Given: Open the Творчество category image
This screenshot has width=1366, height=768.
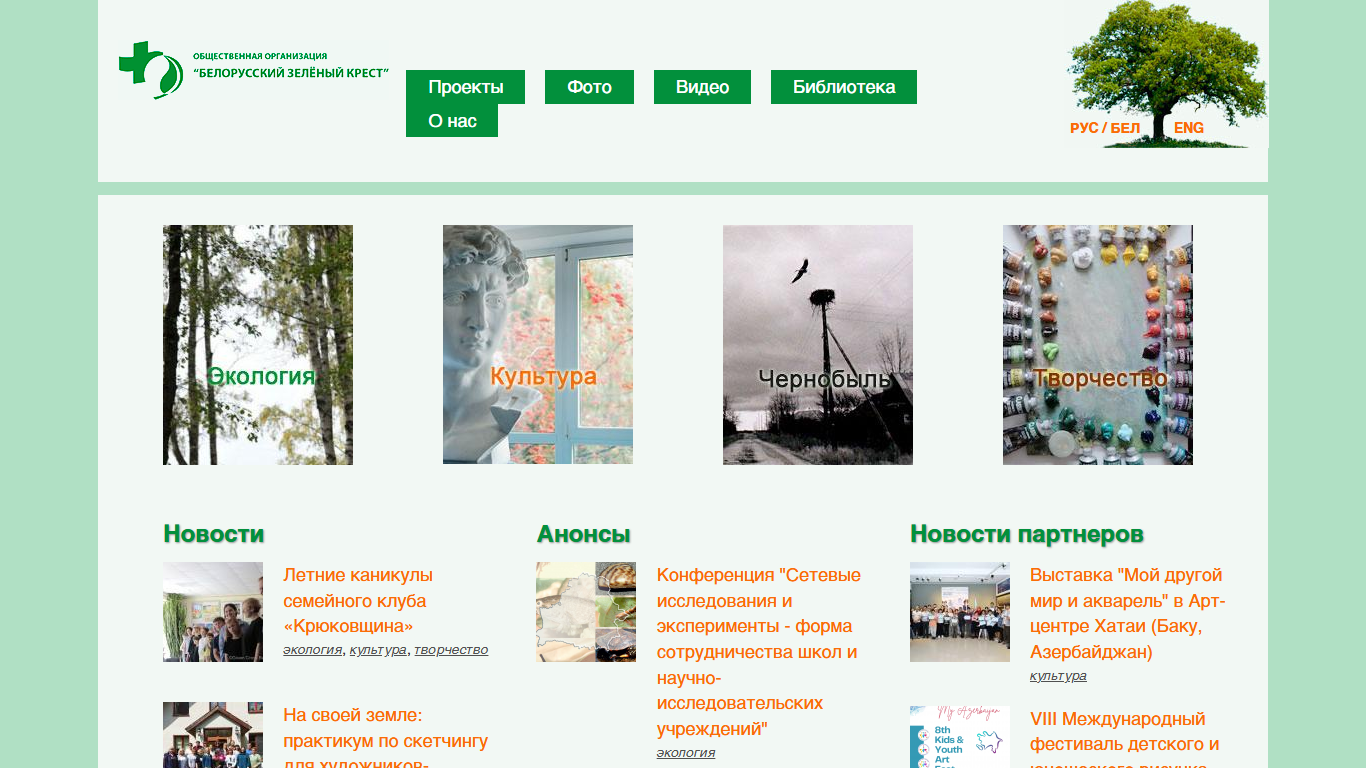Looking at the screenshot, I should click(x=1098, y=345).
